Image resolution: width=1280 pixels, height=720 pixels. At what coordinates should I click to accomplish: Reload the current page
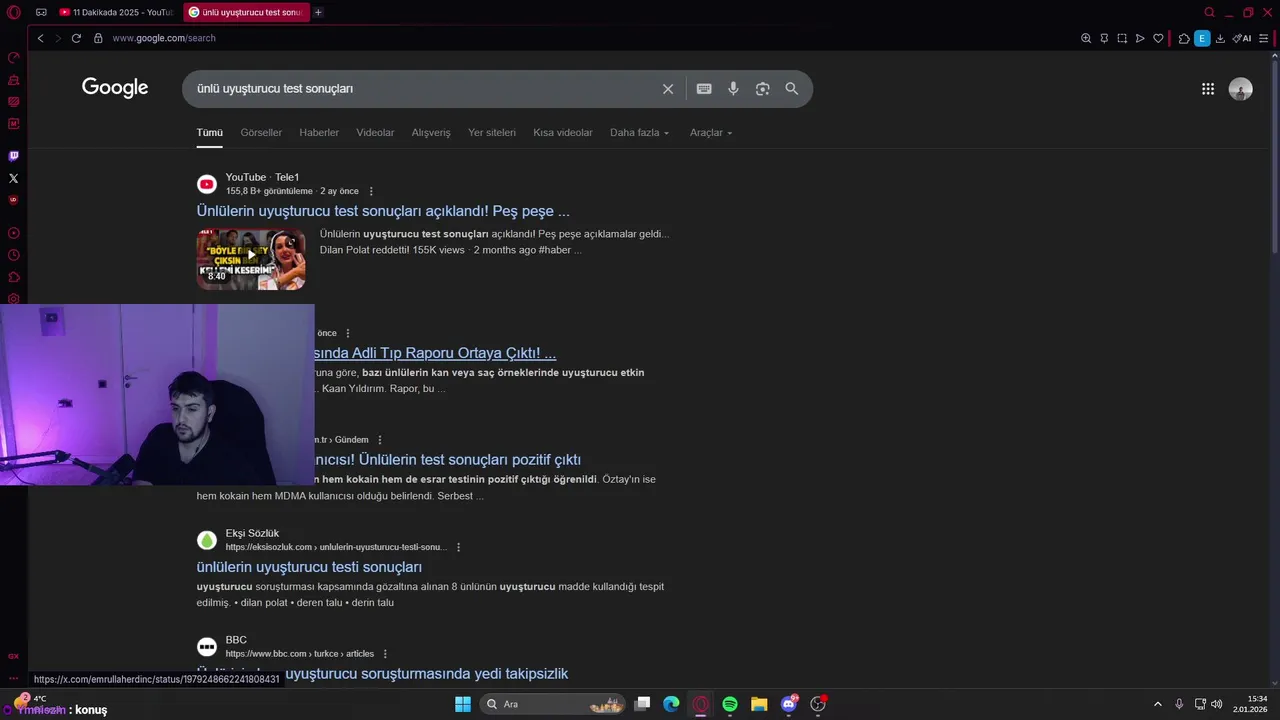(x=76, y=38)
